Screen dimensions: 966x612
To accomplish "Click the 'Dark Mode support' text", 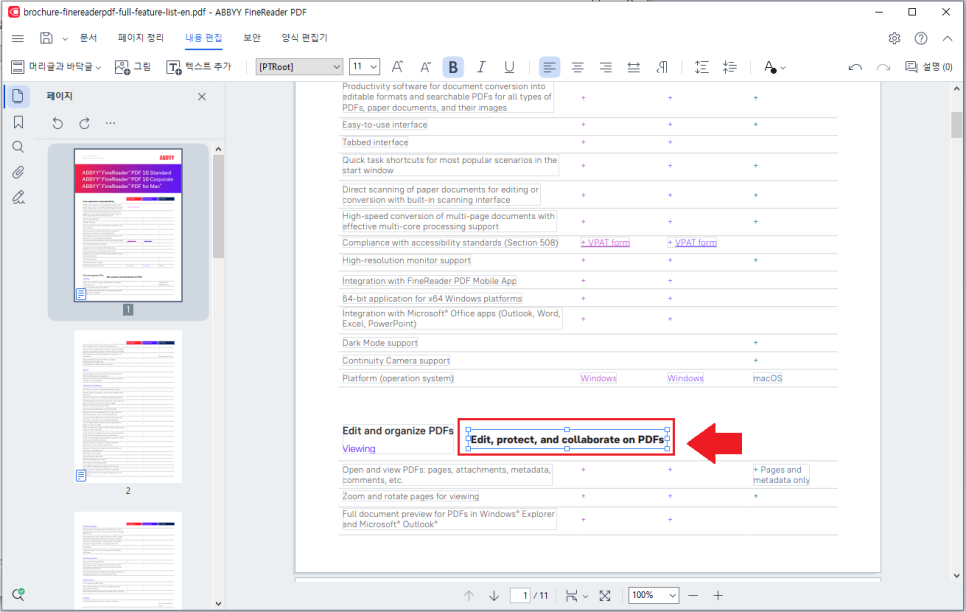I will tap(380, 343).
